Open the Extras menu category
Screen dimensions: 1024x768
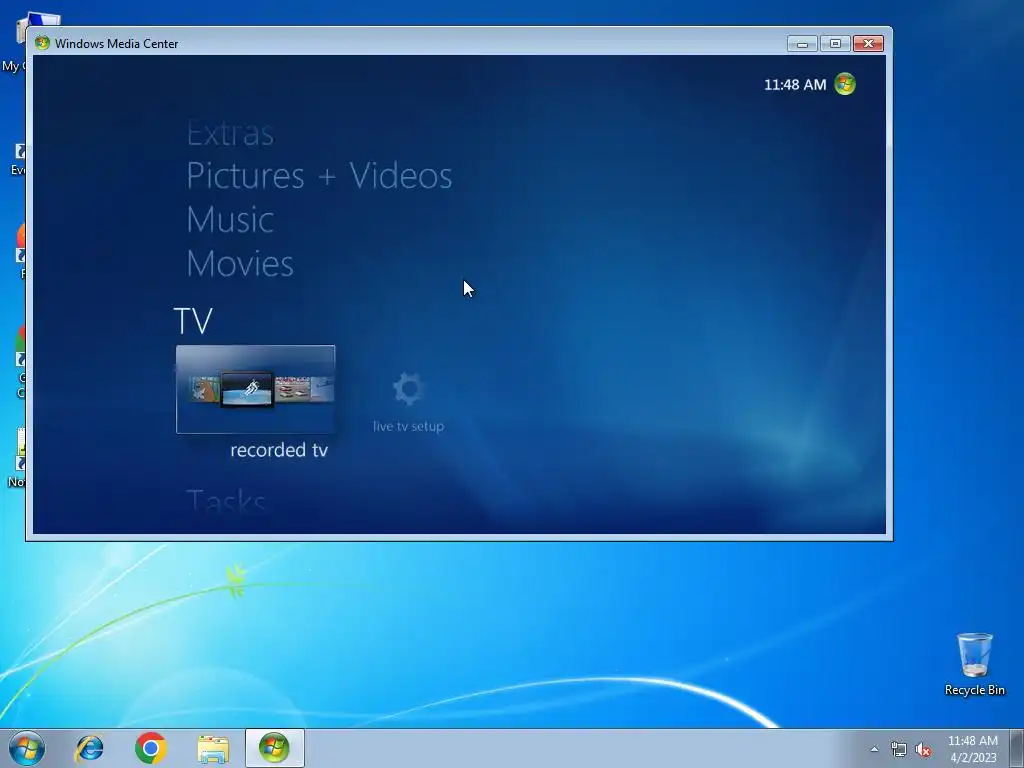tap(230, 133)
